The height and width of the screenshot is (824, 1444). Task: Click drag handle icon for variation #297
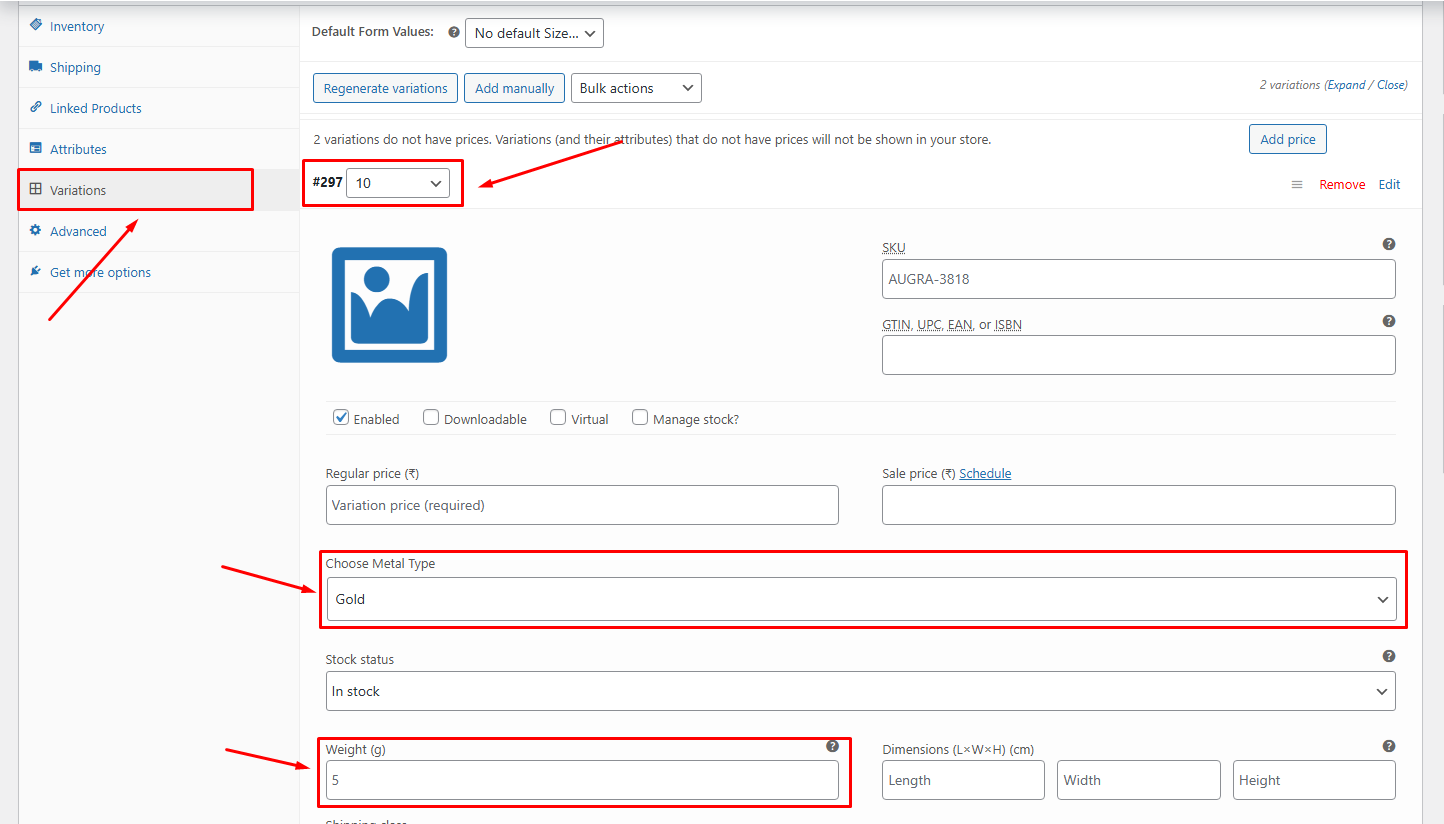[x=1297, y=185]
